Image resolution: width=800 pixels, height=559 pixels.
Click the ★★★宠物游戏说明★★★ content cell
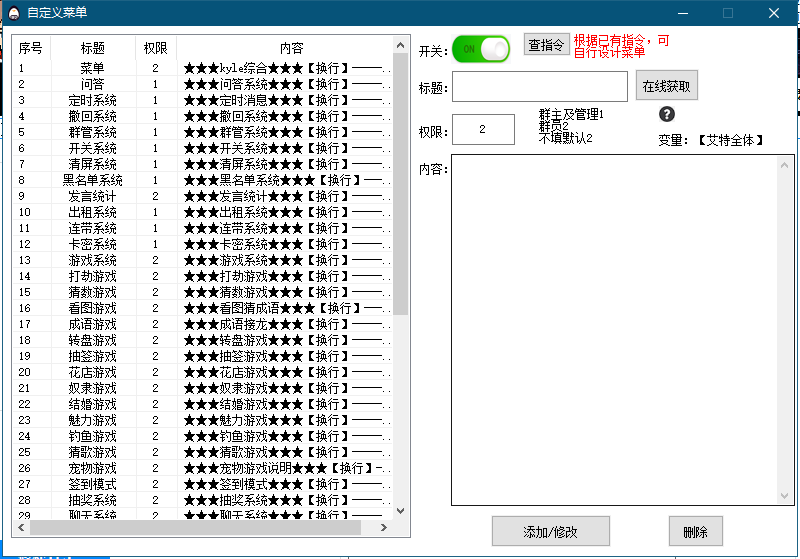(x=285, y=468)
